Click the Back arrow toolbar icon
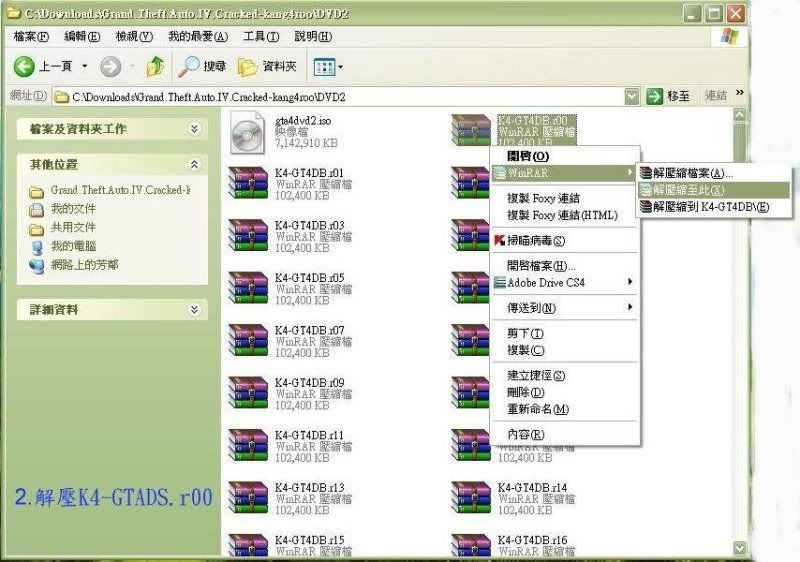The width and height of the screenshot is (800, 562). pyautogui.click(x=26, y=67)
